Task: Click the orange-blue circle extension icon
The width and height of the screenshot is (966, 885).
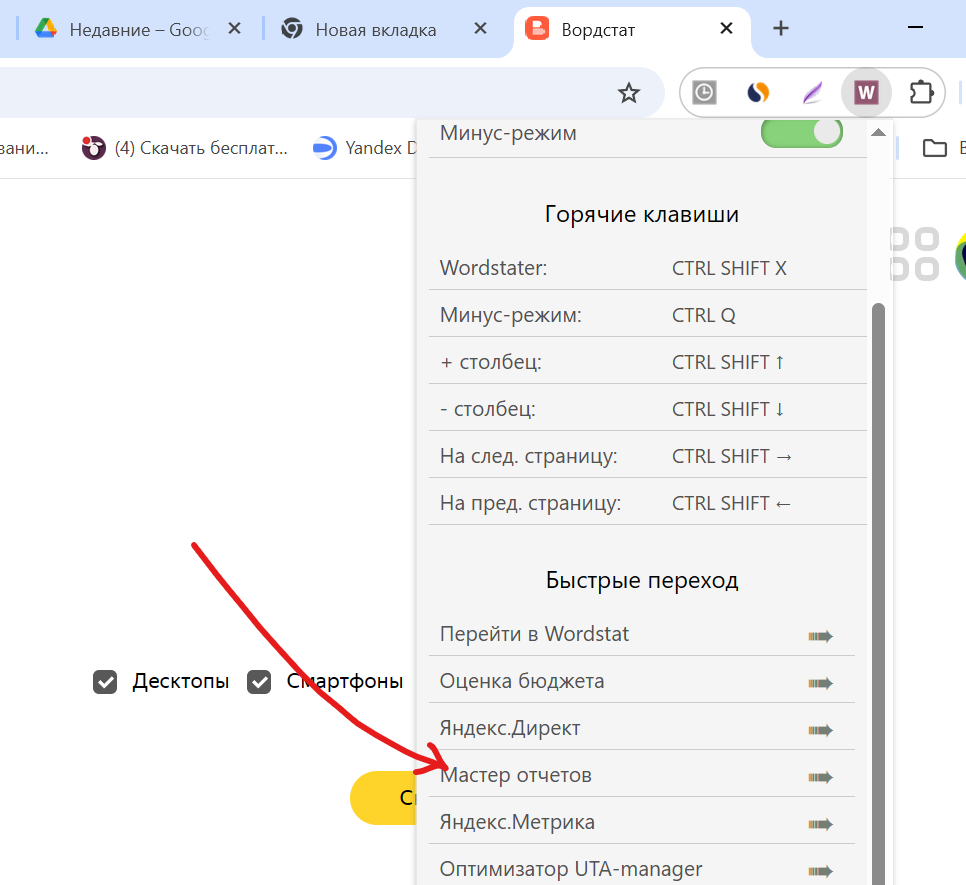Action: coord(759,93)
